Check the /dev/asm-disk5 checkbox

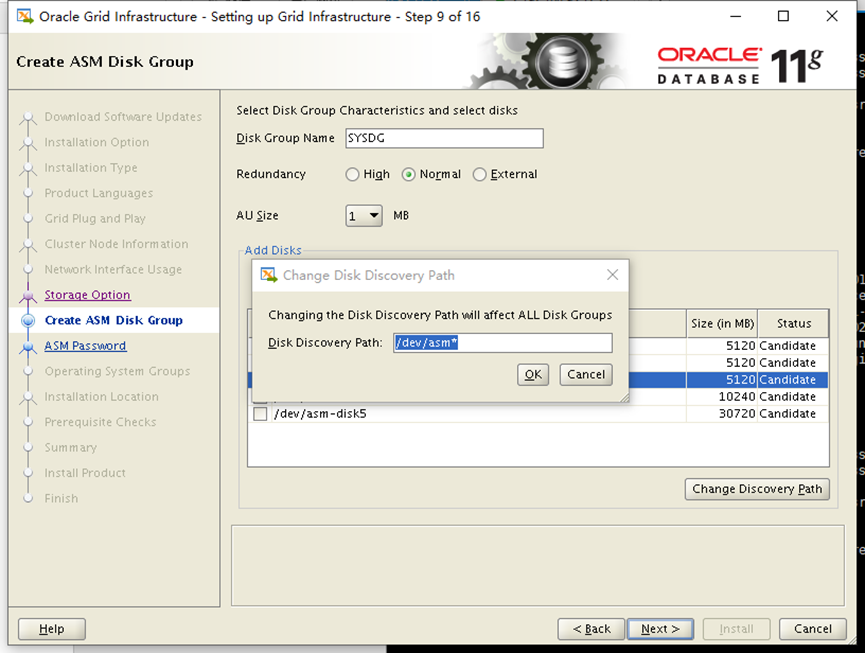(x=260, y=414)
